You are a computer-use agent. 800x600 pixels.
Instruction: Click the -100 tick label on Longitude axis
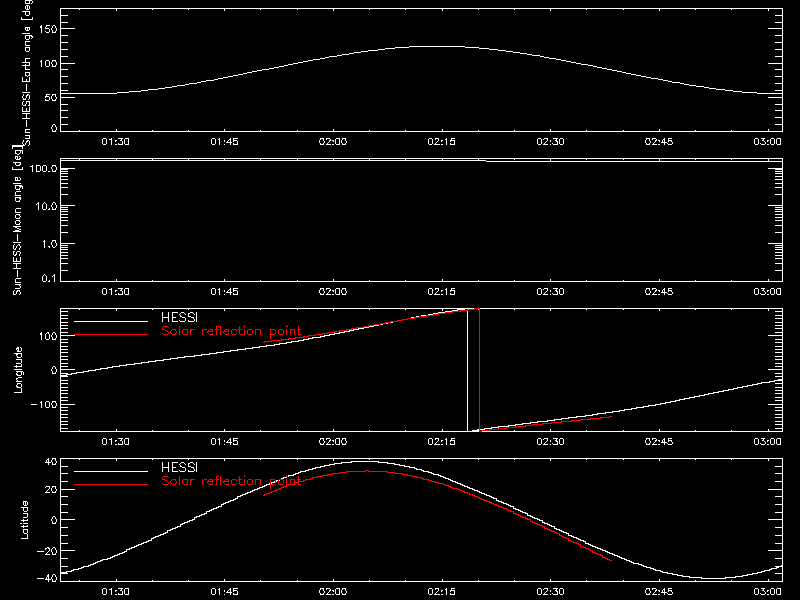44,404
